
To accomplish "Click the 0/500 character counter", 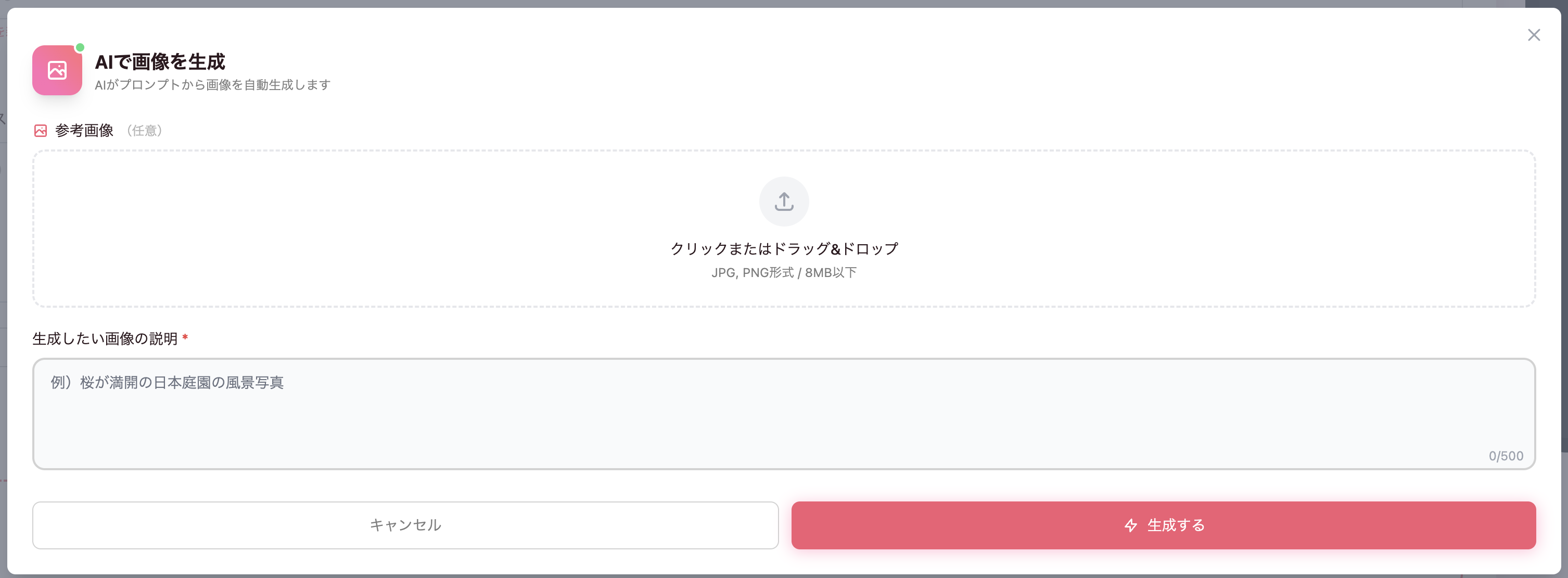I will [x=1506, y=455].
